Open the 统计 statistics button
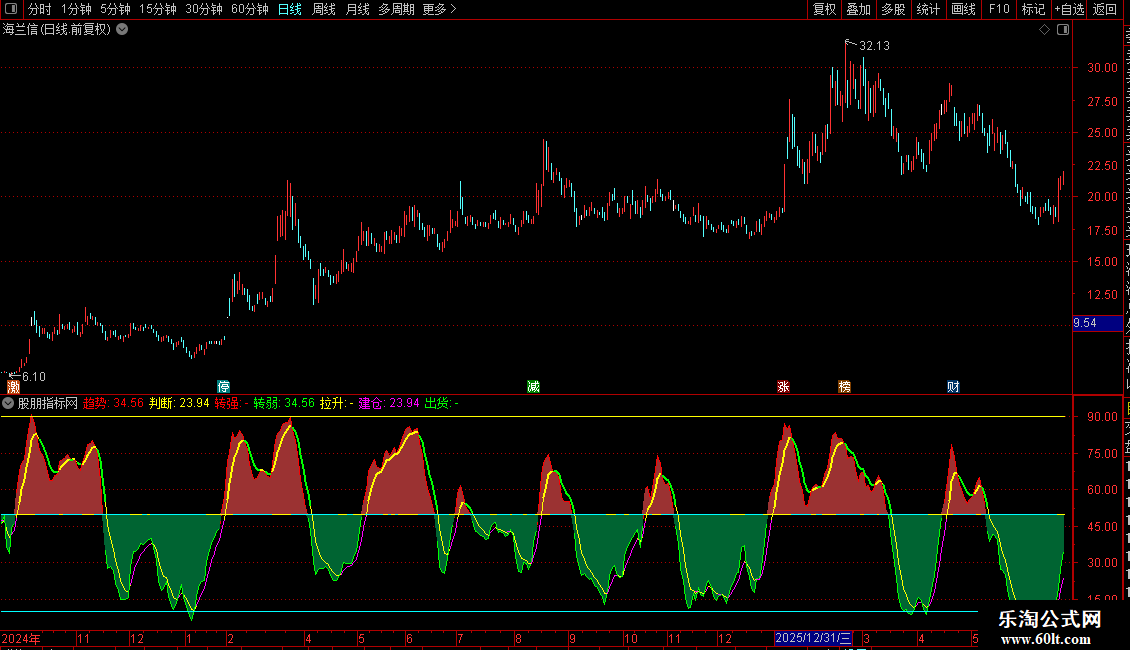Image resolution: width=1130 pixels, height=650 pixels. click(928, 9)
